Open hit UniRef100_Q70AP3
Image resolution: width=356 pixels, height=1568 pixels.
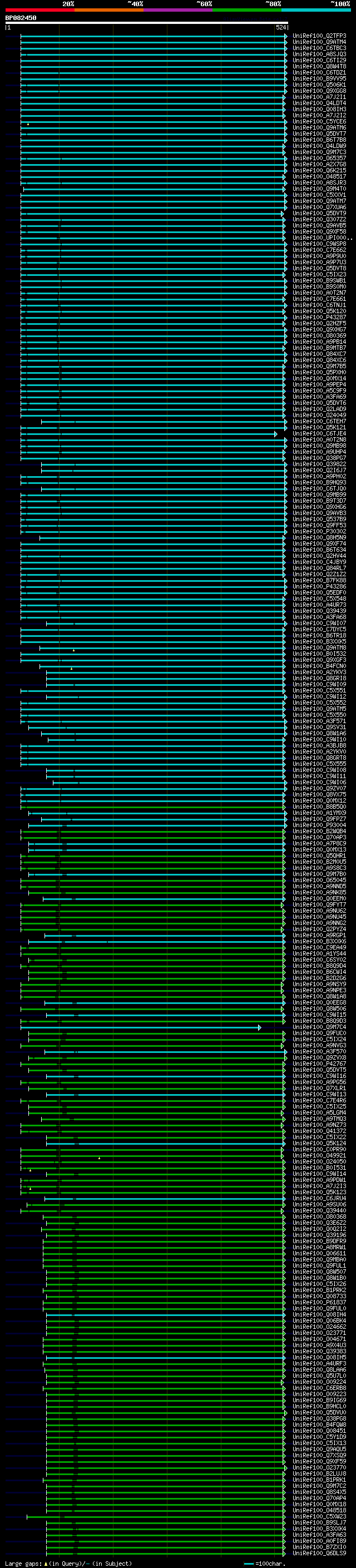[319, 838]
